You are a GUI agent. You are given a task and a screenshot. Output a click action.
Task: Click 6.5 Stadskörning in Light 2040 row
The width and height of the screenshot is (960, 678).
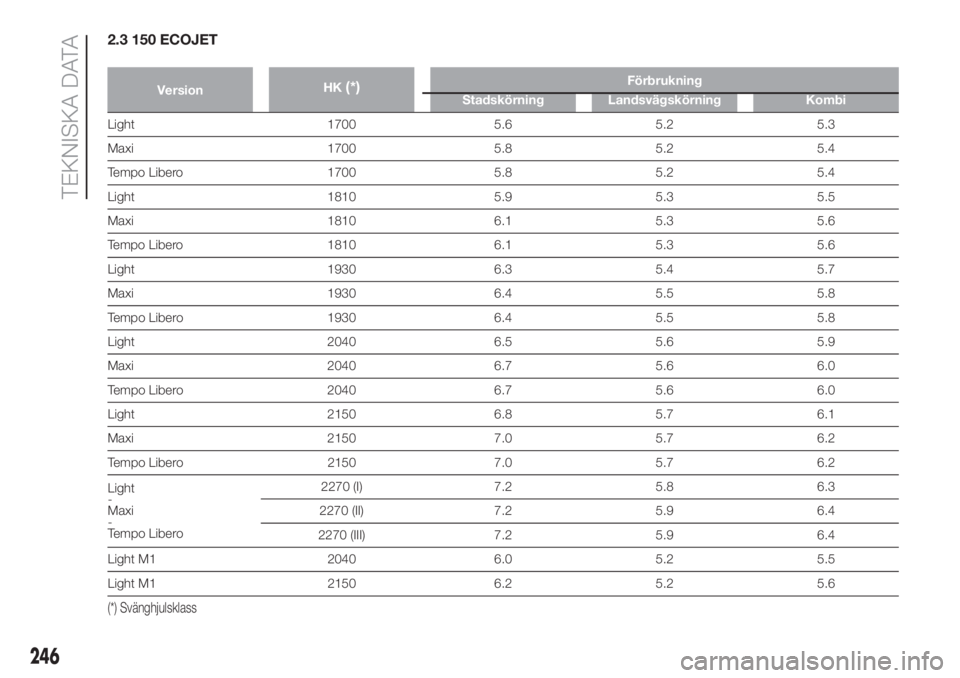coord(503,342)
